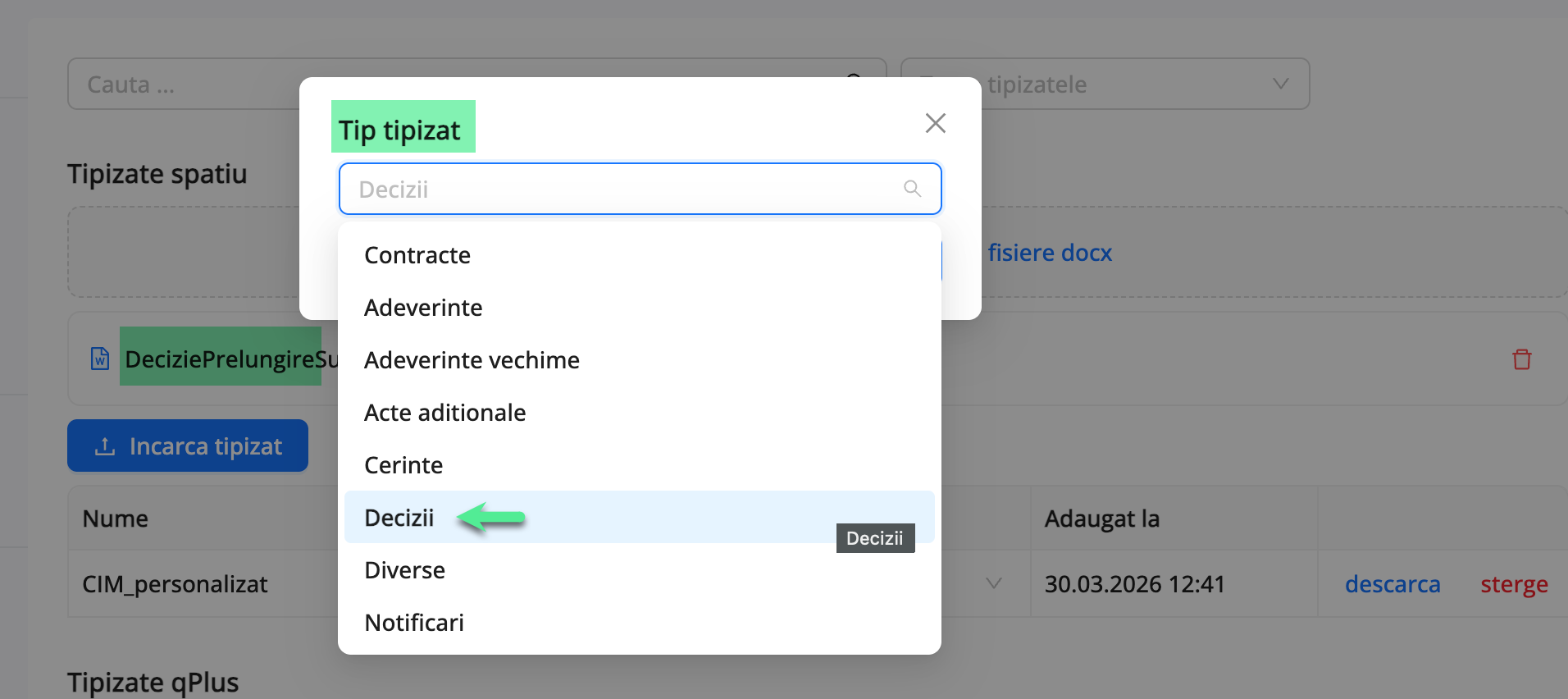This screenshot has height=699, width=1568.
Task: Choose Cerinte in the dropdown
Action: (403, 465)
